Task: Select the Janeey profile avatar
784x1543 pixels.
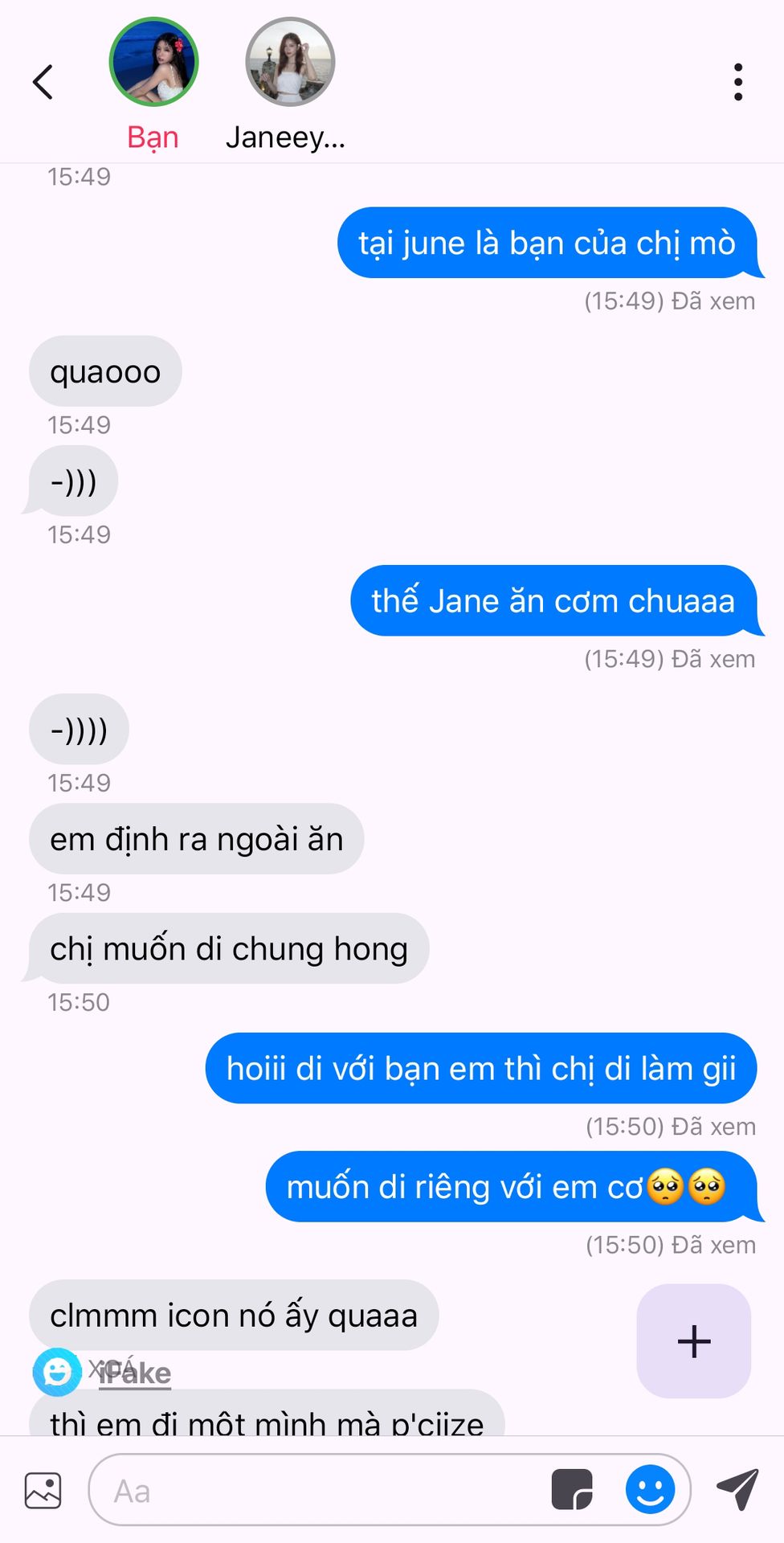Action: point(290,62)
